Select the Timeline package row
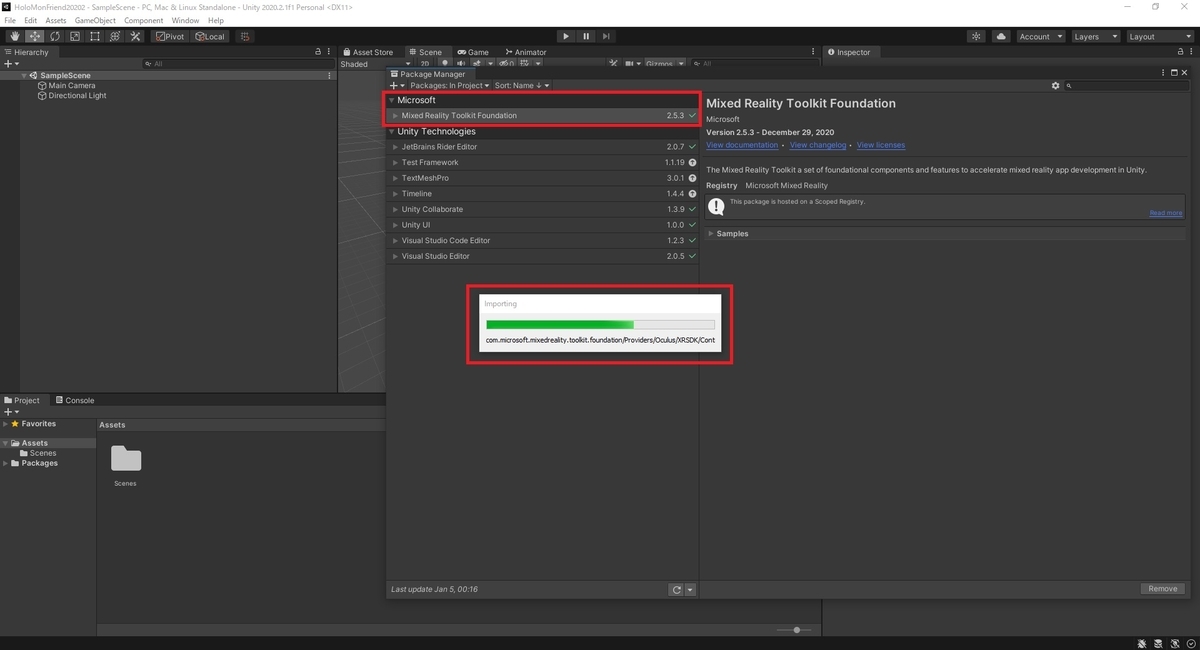The height and width of the screenshot is (650, 1200). click(x=543, y=194)
